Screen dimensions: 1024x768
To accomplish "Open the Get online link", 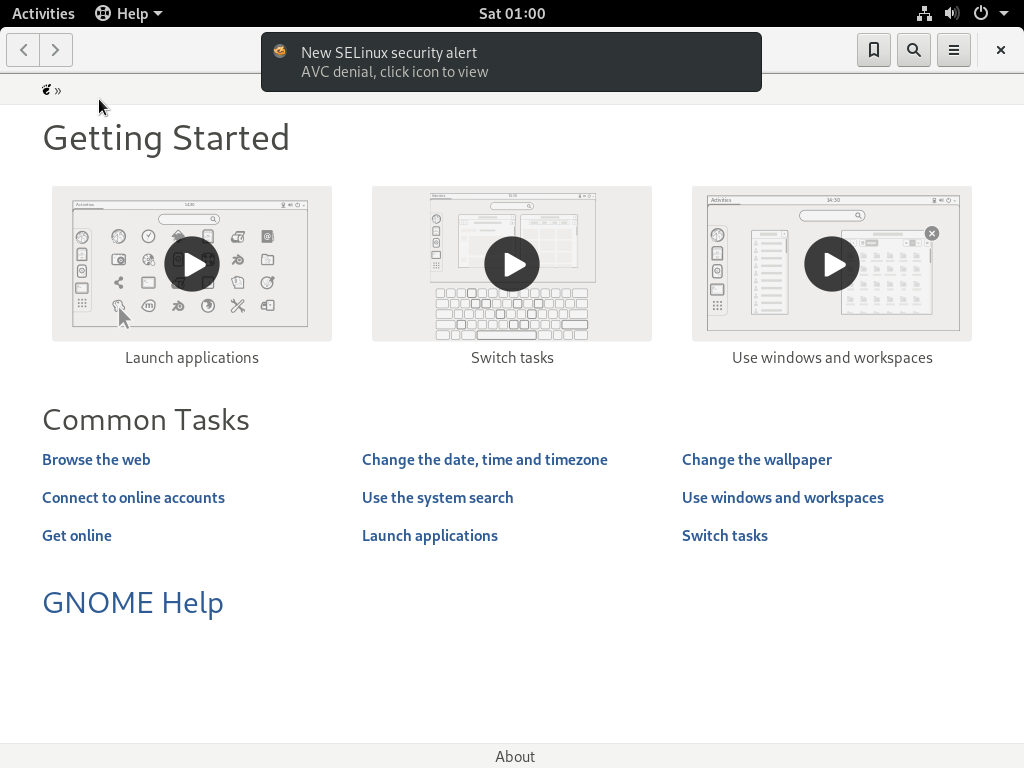I will (77, 536).
